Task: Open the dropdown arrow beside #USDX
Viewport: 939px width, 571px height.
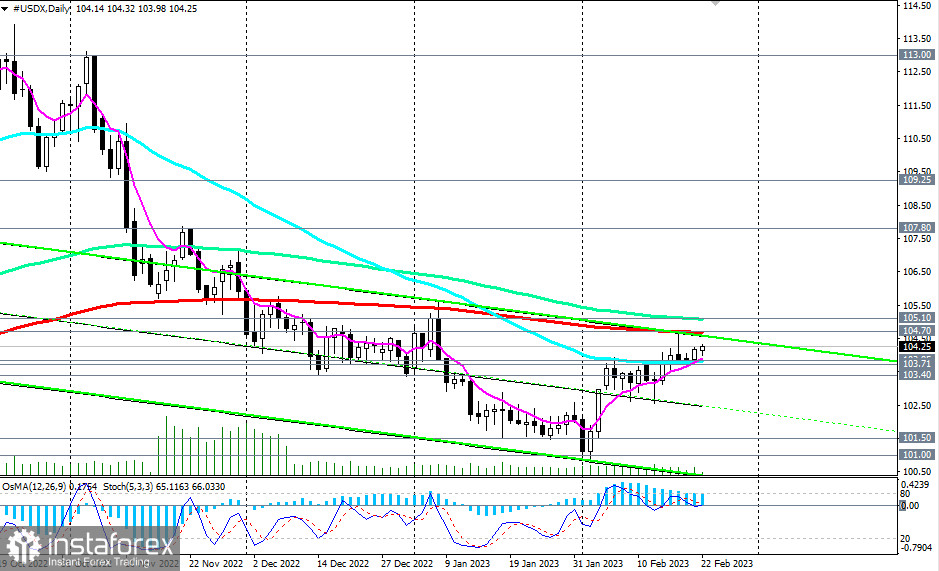Action: pyautogui.click(x=4, y=9)
